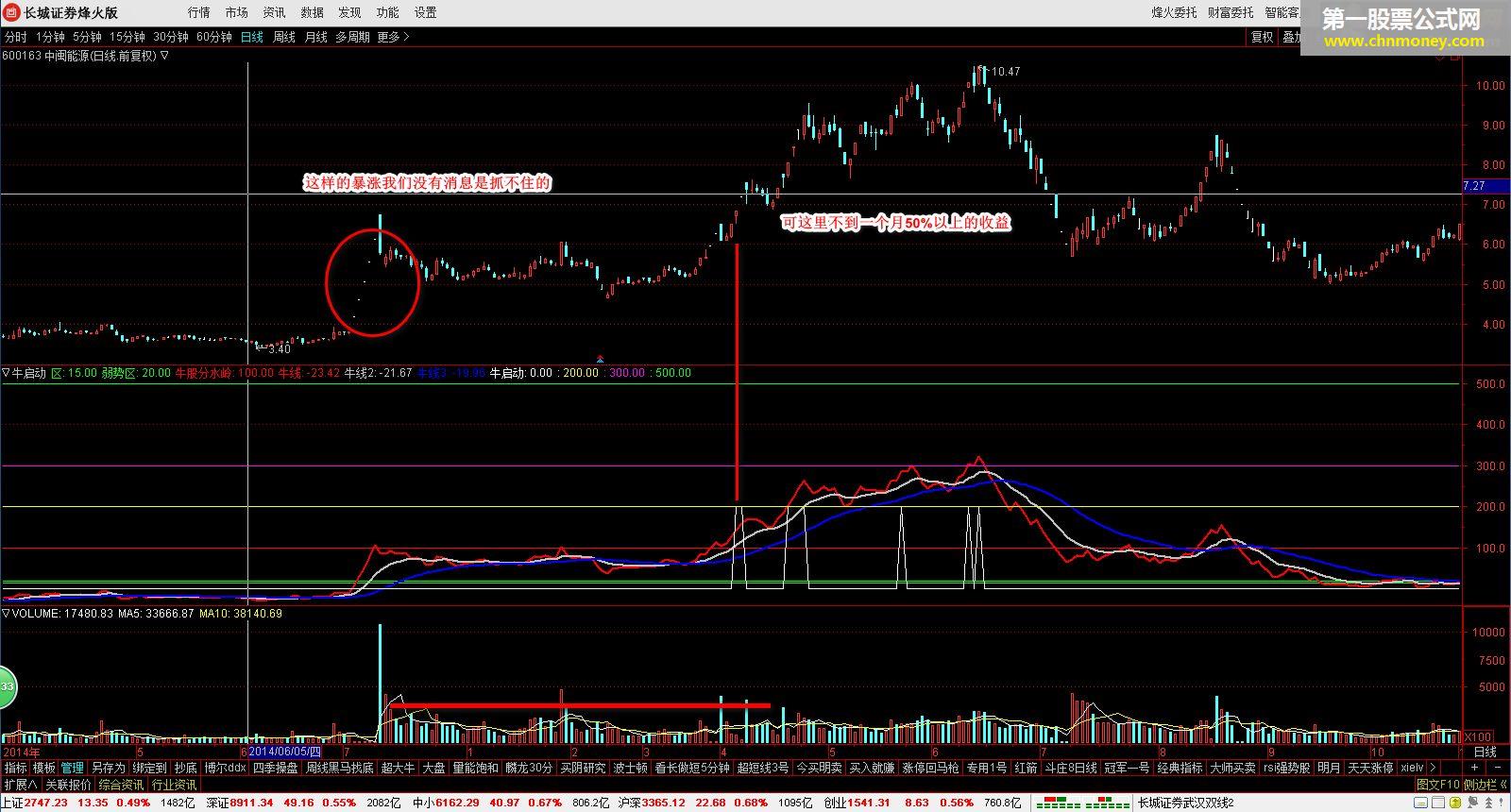Open dropdown triangle before 牛启动 indicator
The width and height of the screenshot is (1511, 812).
click(x=6, y=373)
